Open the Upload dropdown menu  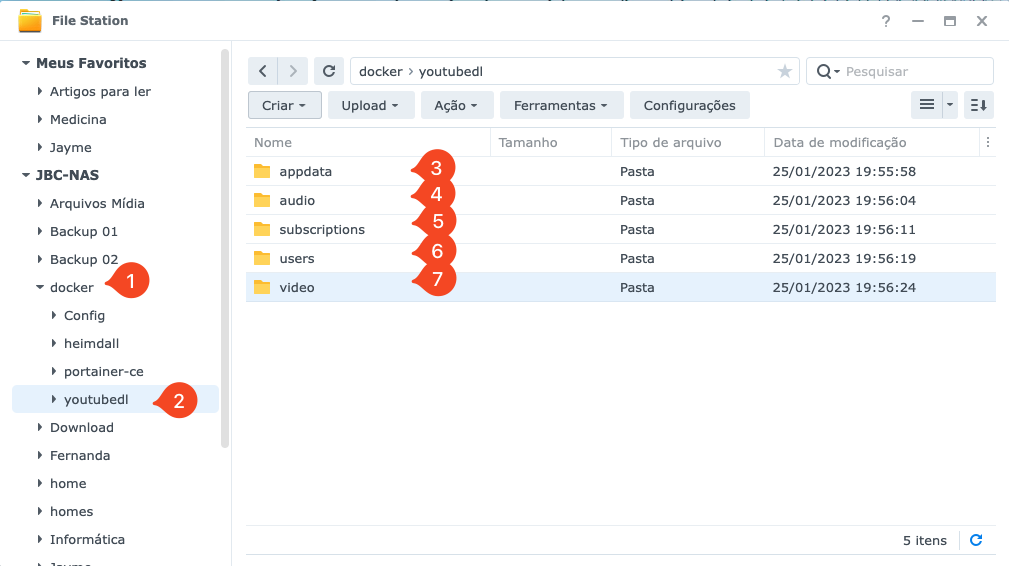370,105
